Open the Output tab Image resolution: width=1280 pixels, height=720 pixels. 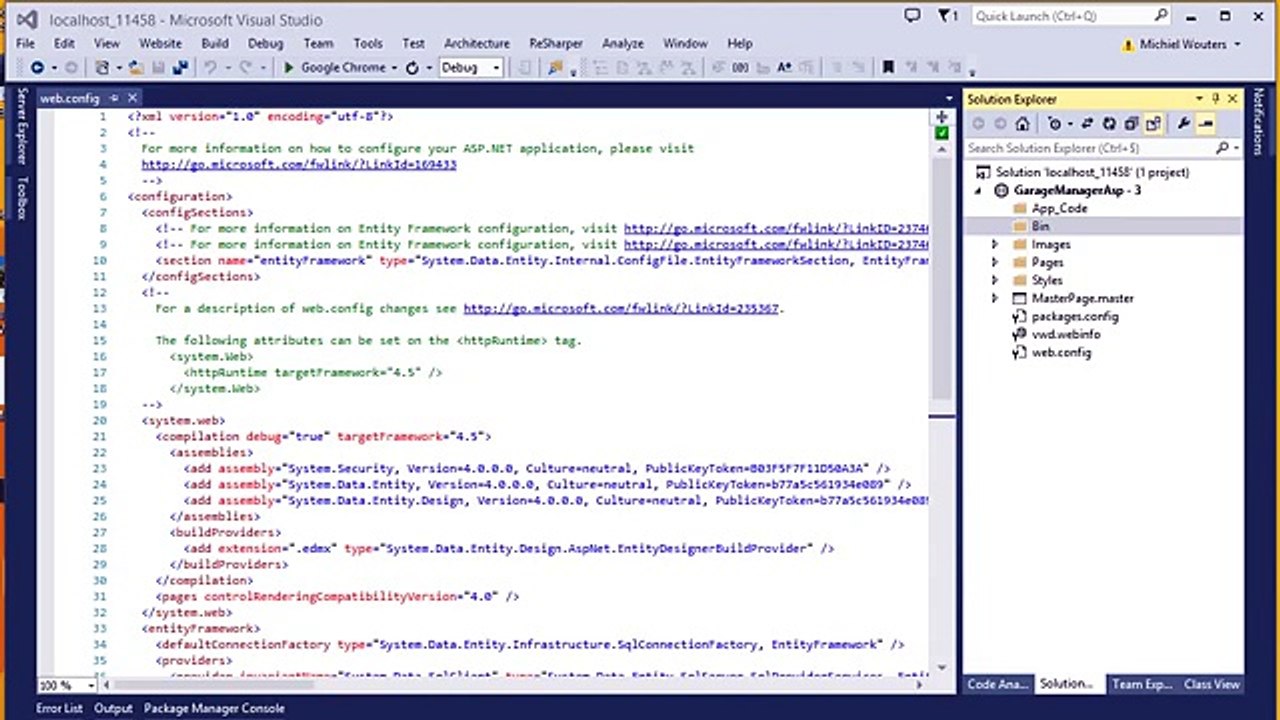113,708
